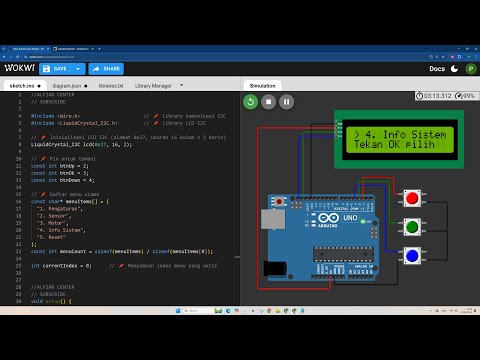
Task: Open a new browser tab
Action: tap(99, 49)
